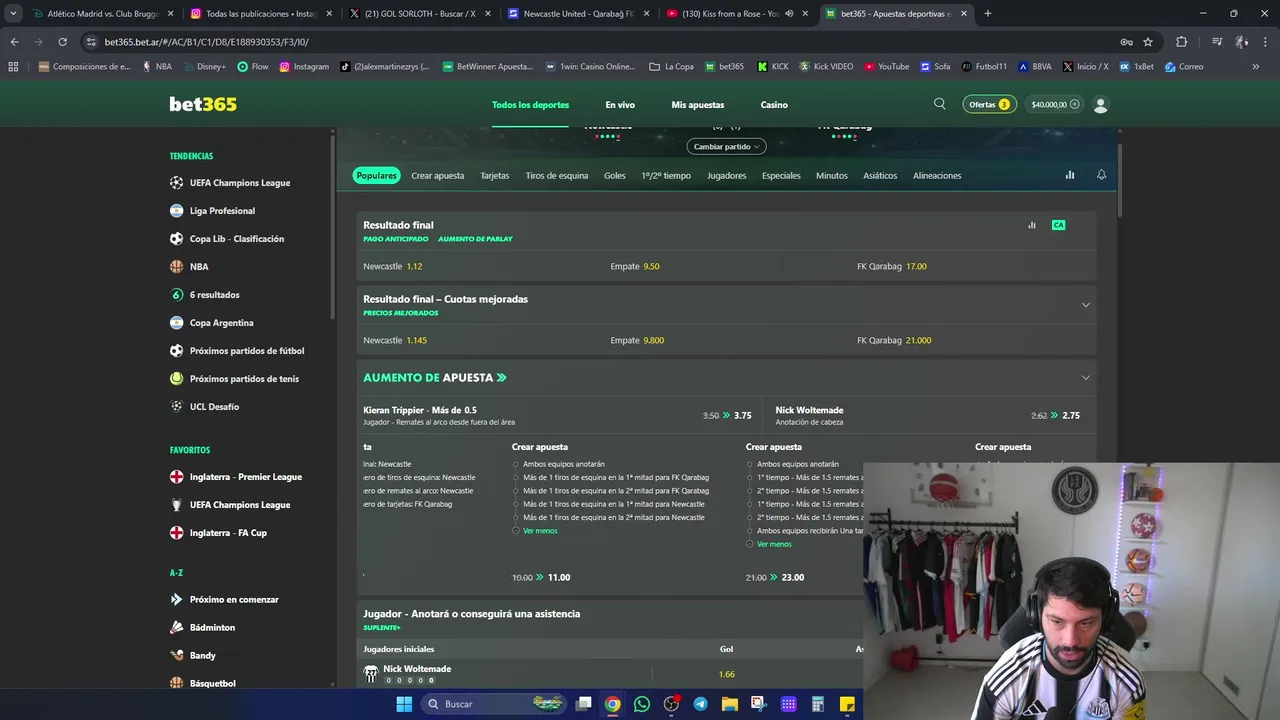Open the Kick VIDEO bookmark
1280x720 pixels.
(x=826, y=67)
